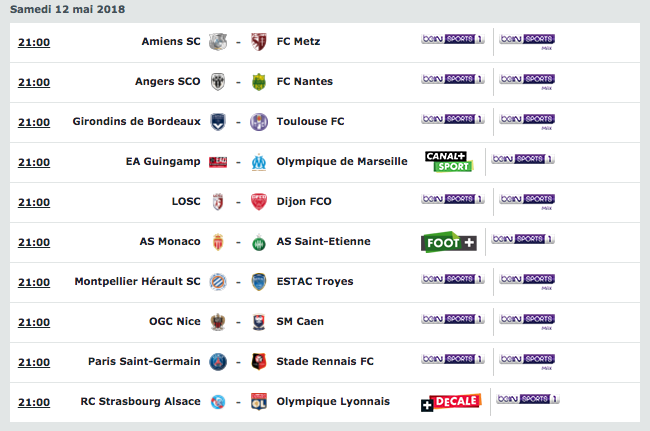Select the Toulouse FC team name
This screenshot has width=650, height=431.
(x=310, y=121)
